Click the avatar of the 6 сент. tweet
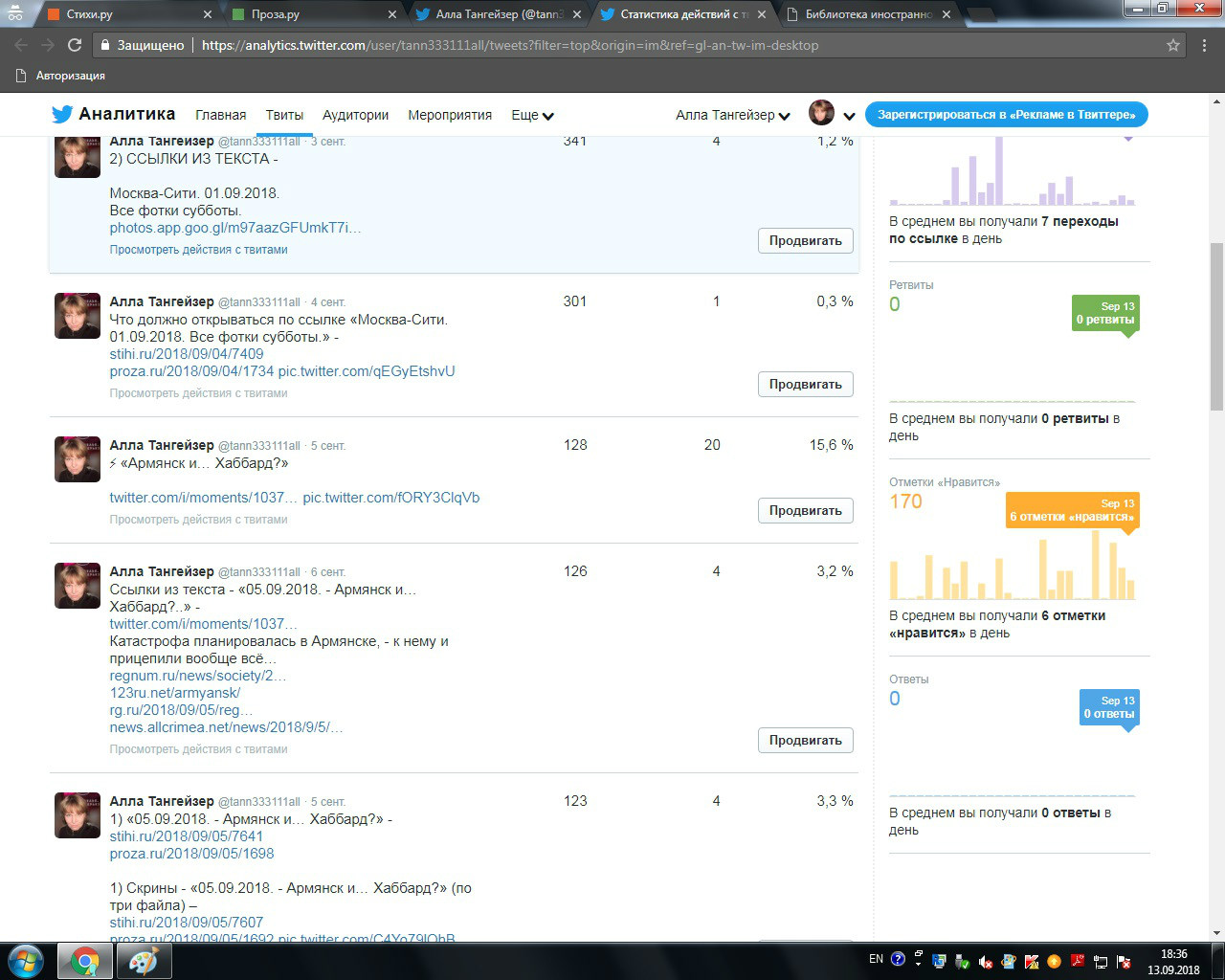 tap(78, 586)
